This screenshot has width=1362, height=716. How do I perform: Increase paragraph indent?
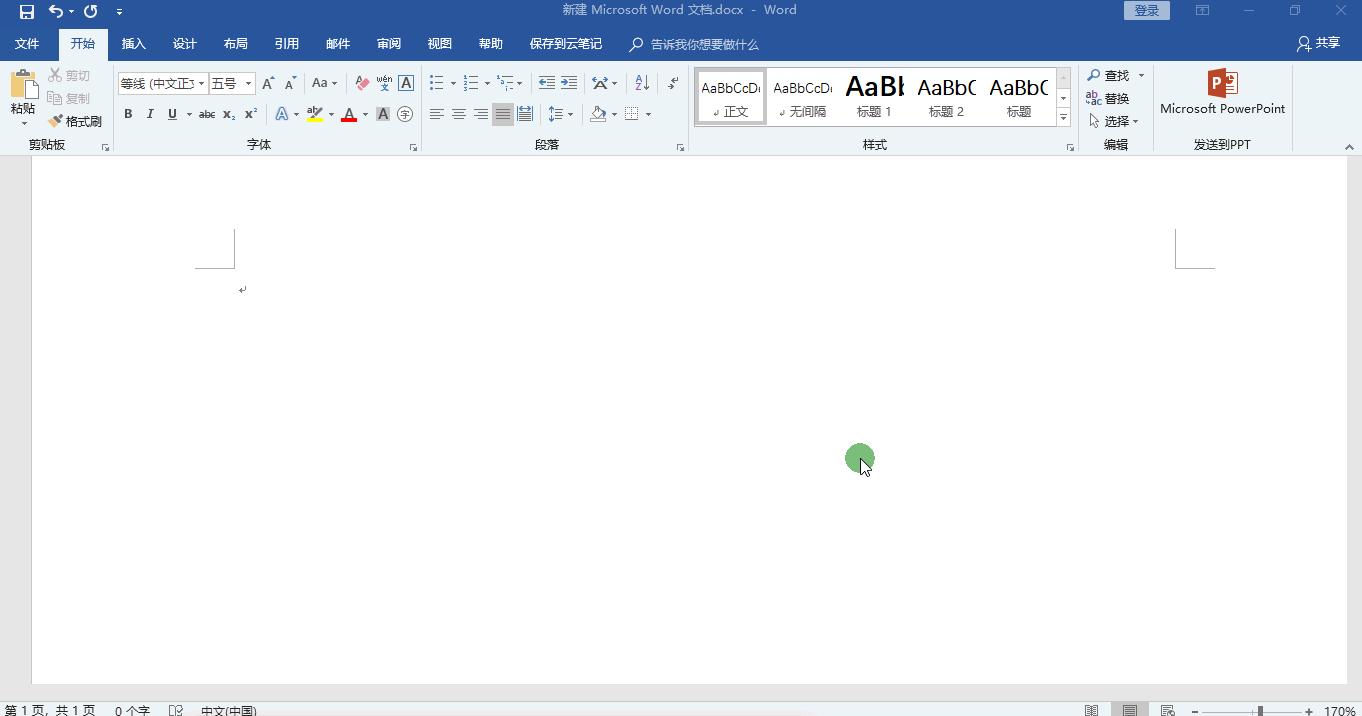click(x=568, y=83)
